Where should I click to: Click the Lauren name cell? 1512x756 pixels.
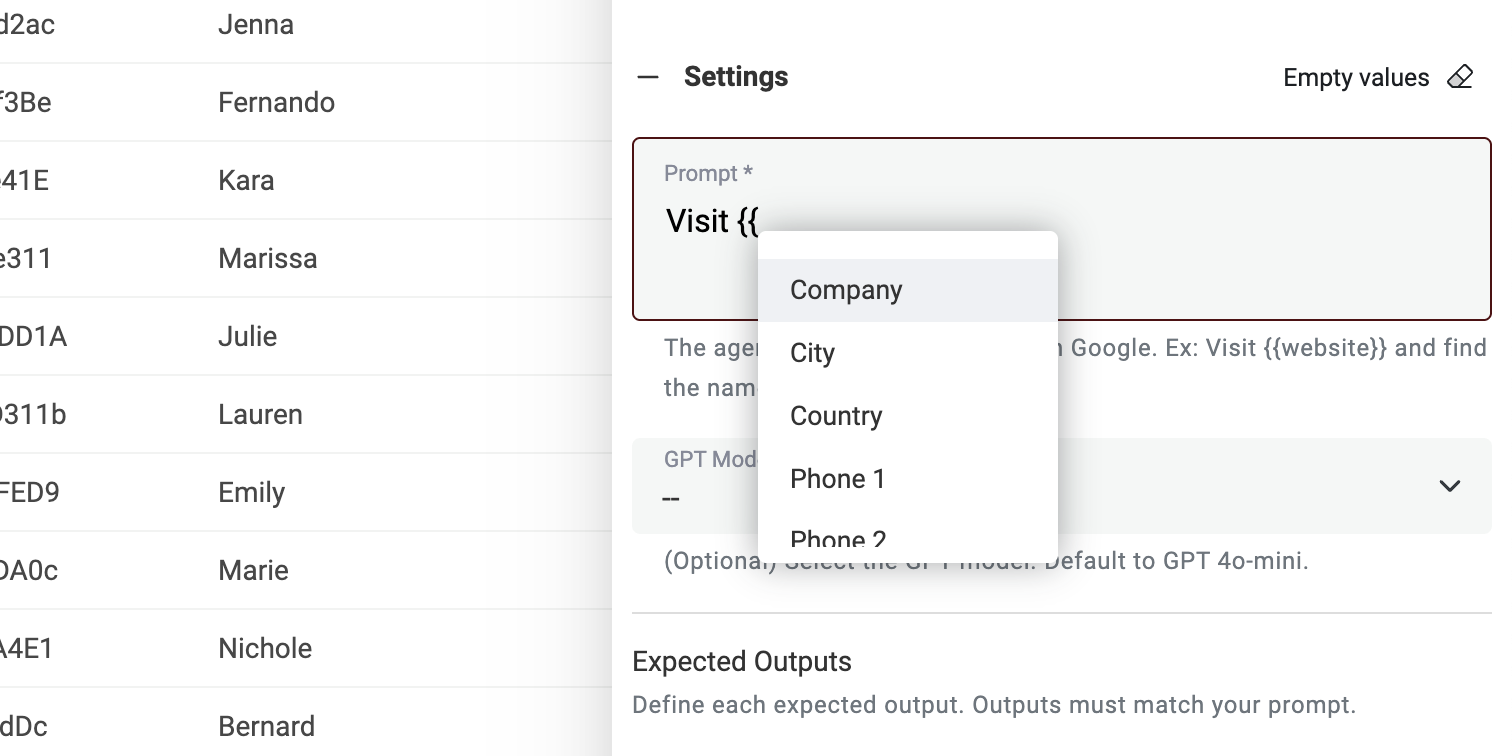(x=260, y=414)
